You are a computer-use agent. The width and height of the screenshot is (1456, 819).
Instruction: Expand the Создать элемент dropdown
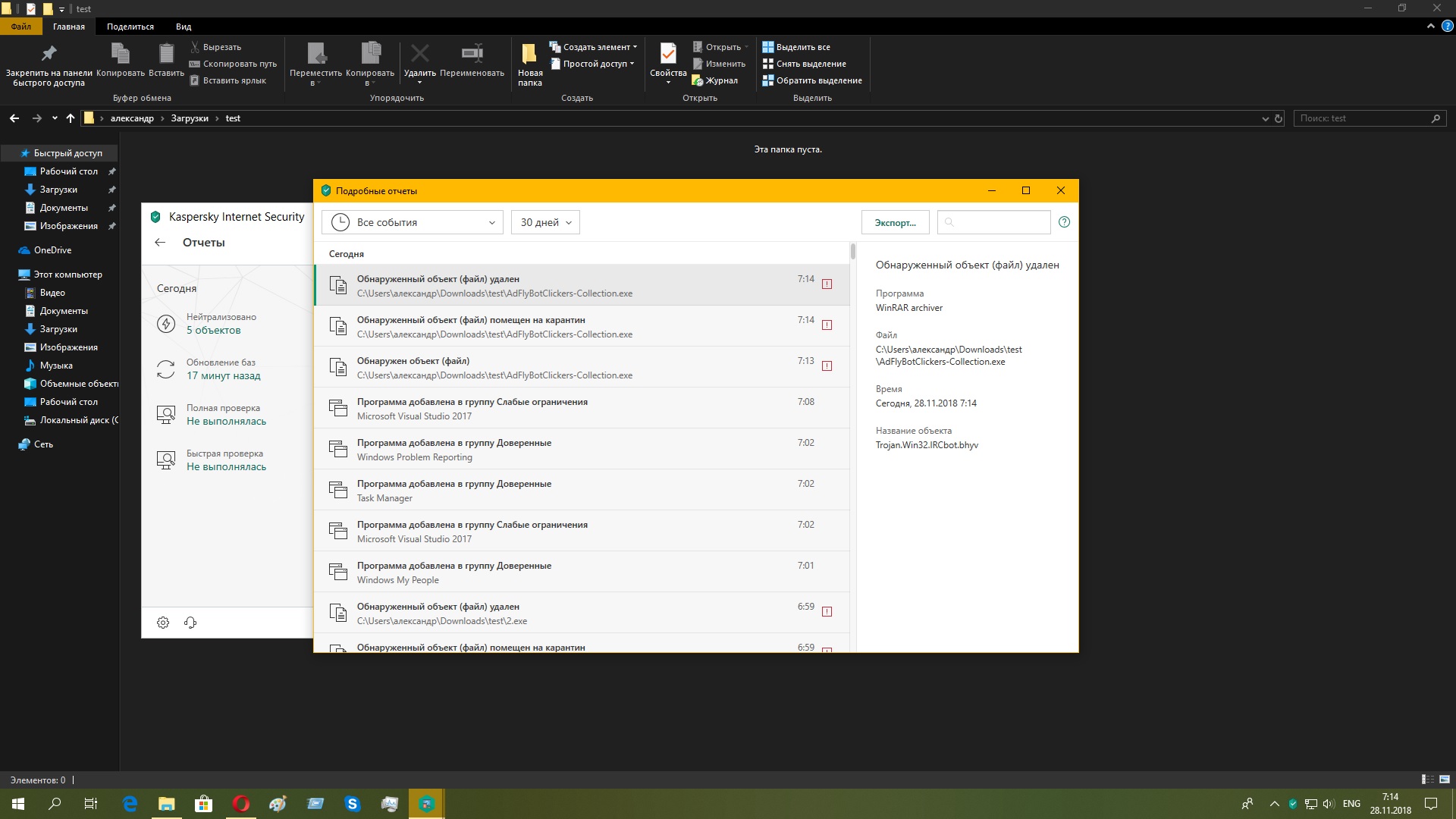tap(595, 47)
